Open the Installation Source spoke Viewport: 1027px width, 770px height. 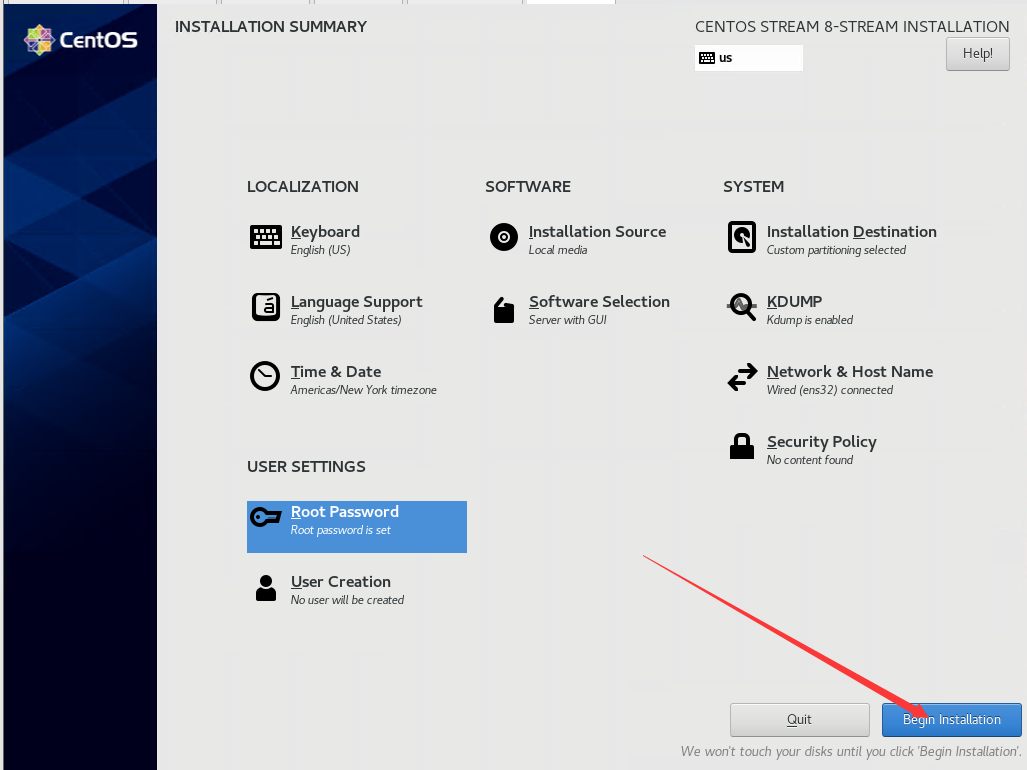coord(597,232)
